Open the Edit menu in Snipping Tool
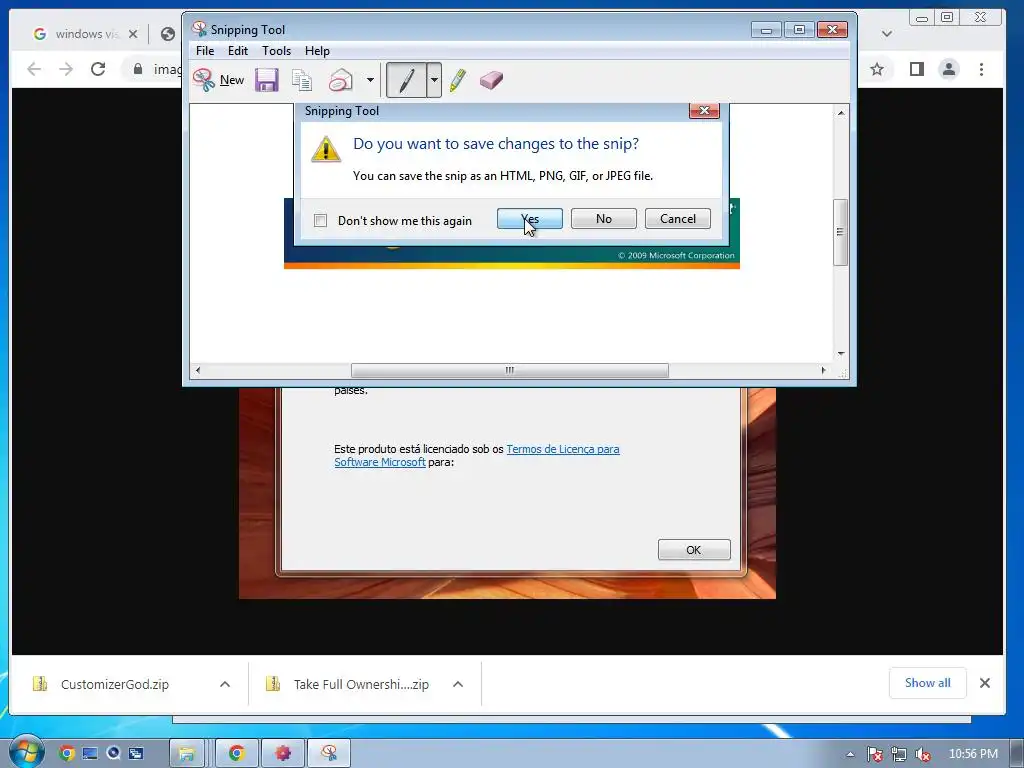The width and height of the screenshot is (1024, 768). (238, 51)
